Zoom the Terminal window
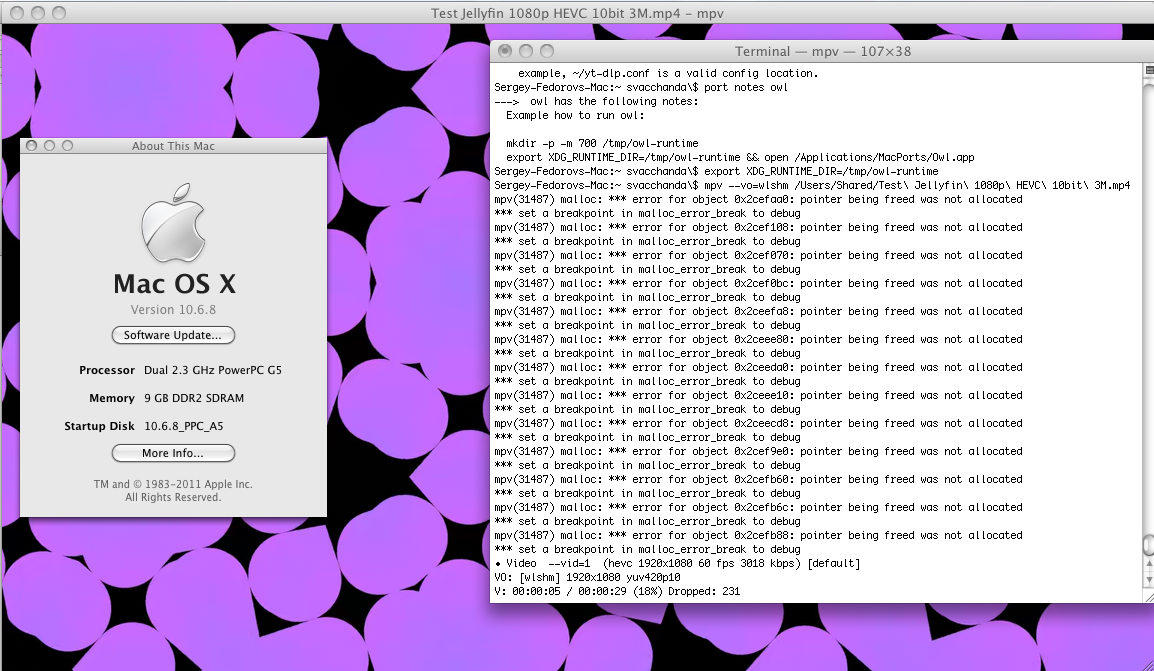 click(546, 51)
